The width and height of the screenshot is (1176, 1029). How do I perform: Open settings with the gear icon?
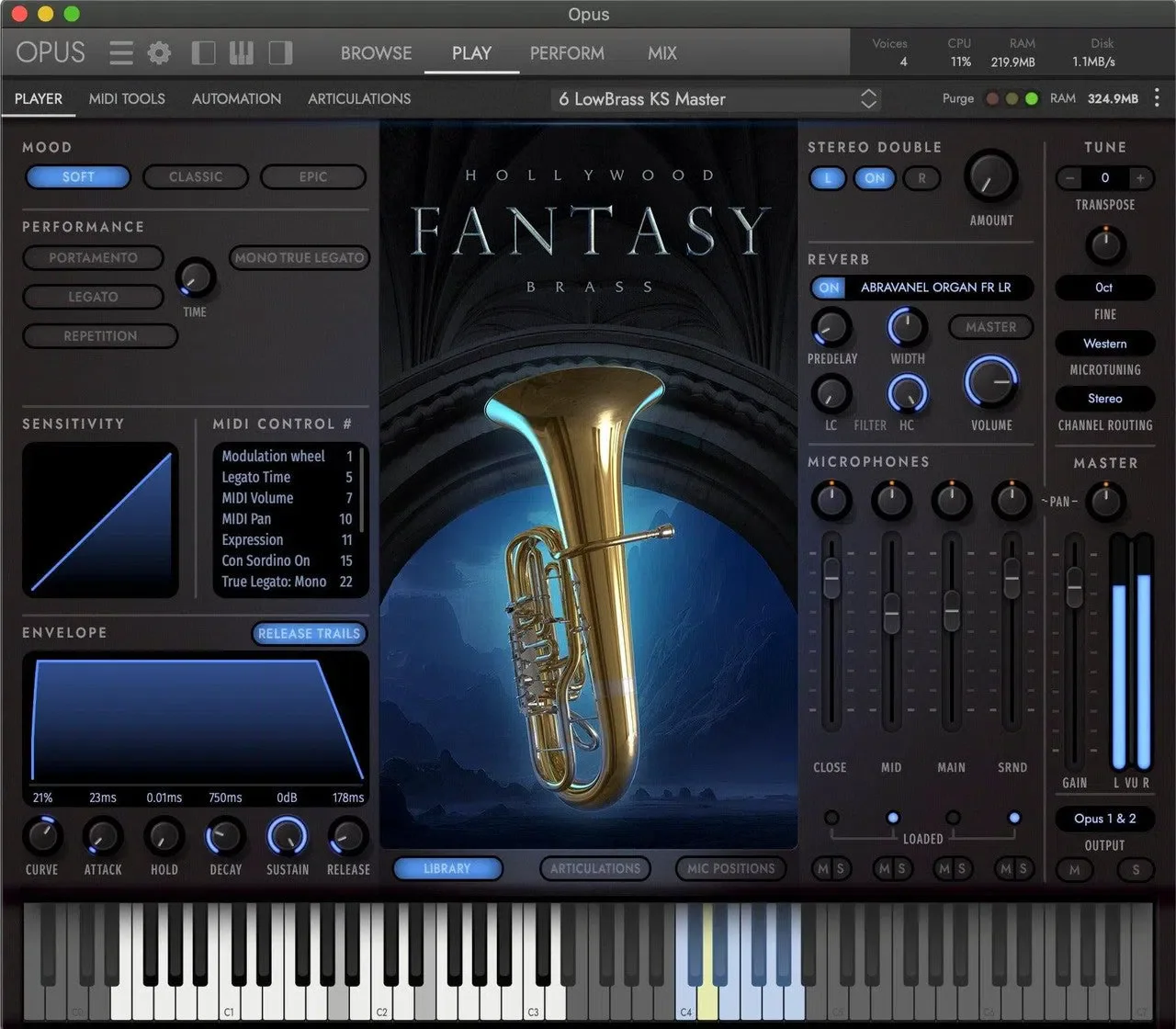pyautogui.click(x=160, y=52)
